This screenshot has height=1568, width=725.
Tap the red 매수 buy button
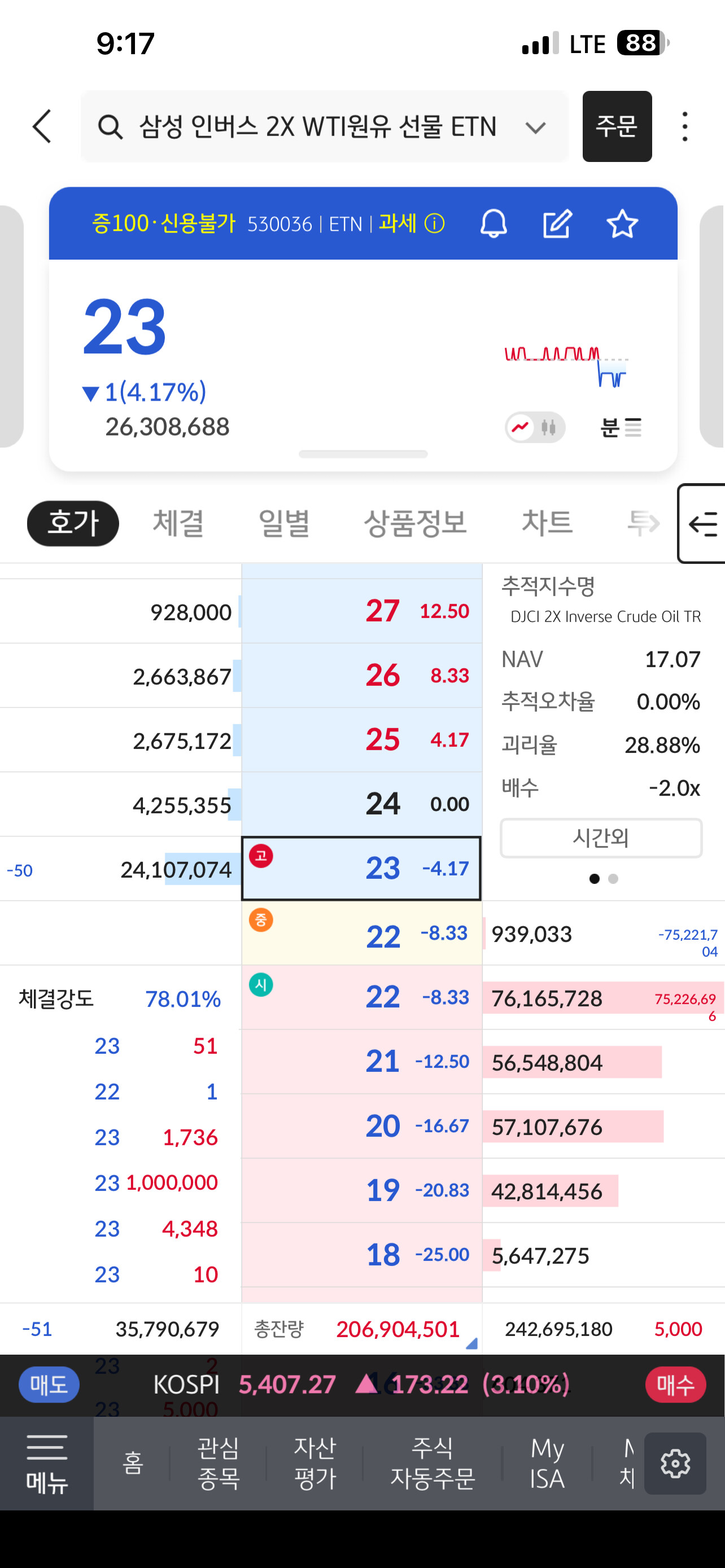click(676, 1385)
